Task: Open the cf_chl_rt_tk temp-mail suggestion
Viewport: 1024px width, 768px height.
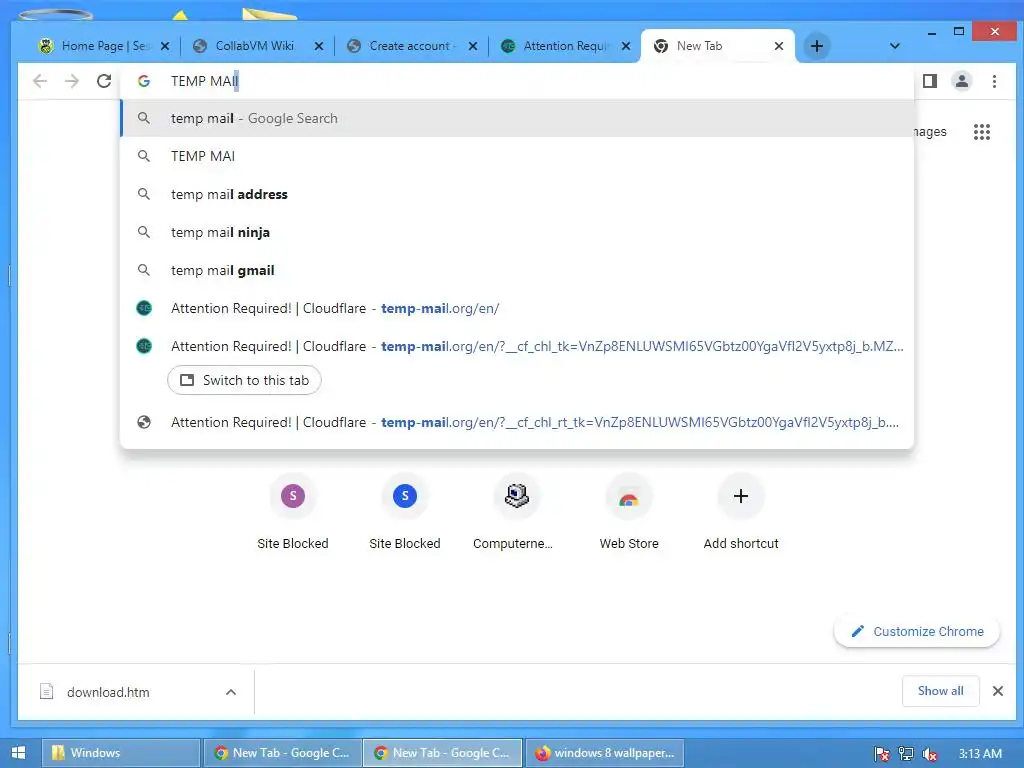Action: [x=517, y=423]
